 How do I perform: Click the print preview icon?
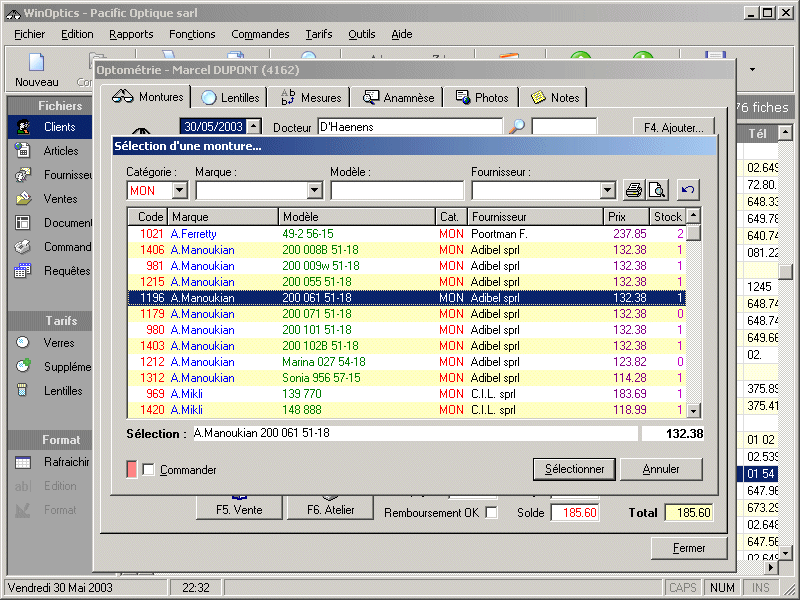tap(656, 190)
